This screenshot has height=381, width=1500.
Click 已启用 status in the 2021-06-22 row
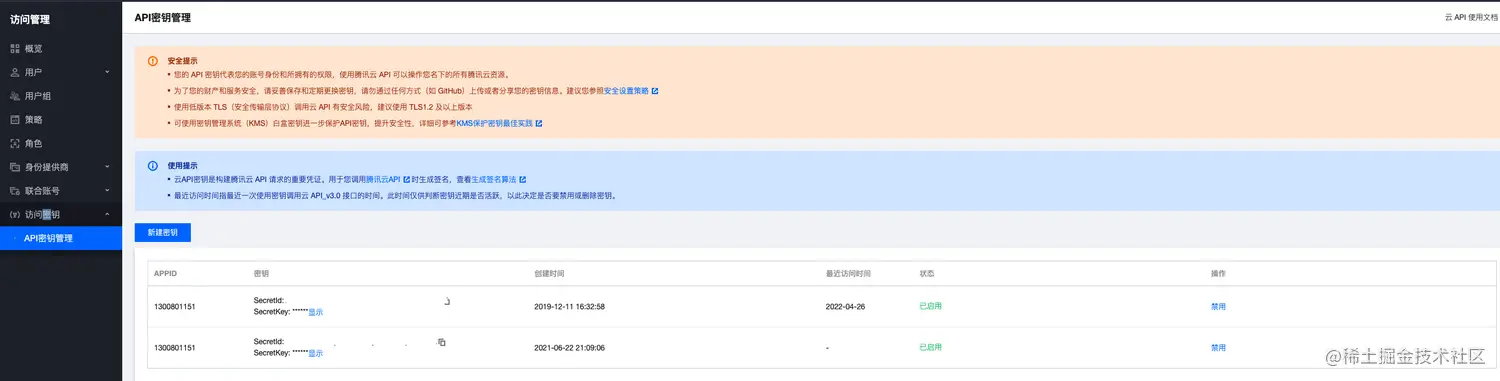coord(931,348)
